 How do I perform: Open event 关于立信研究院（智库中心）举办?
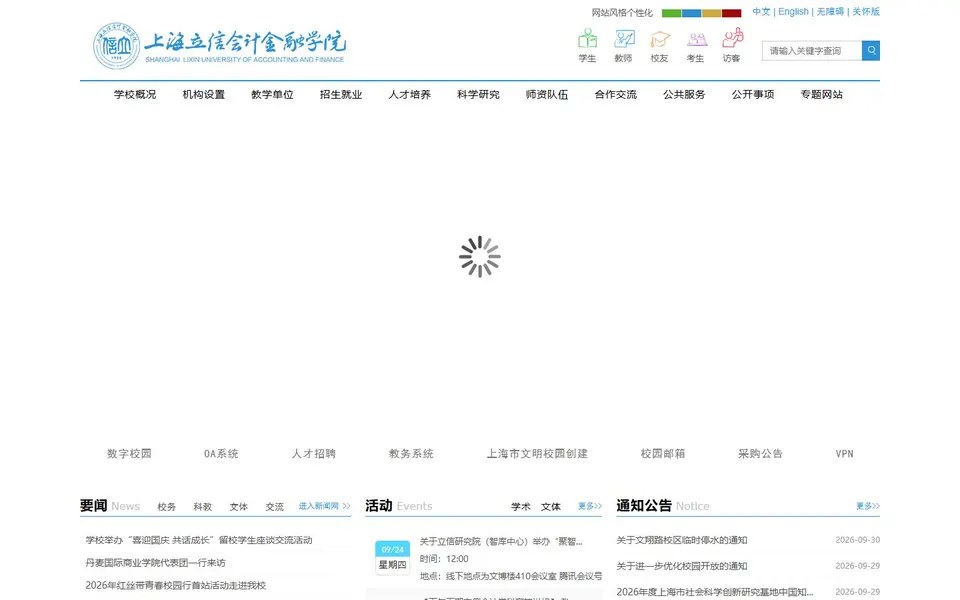501,542
